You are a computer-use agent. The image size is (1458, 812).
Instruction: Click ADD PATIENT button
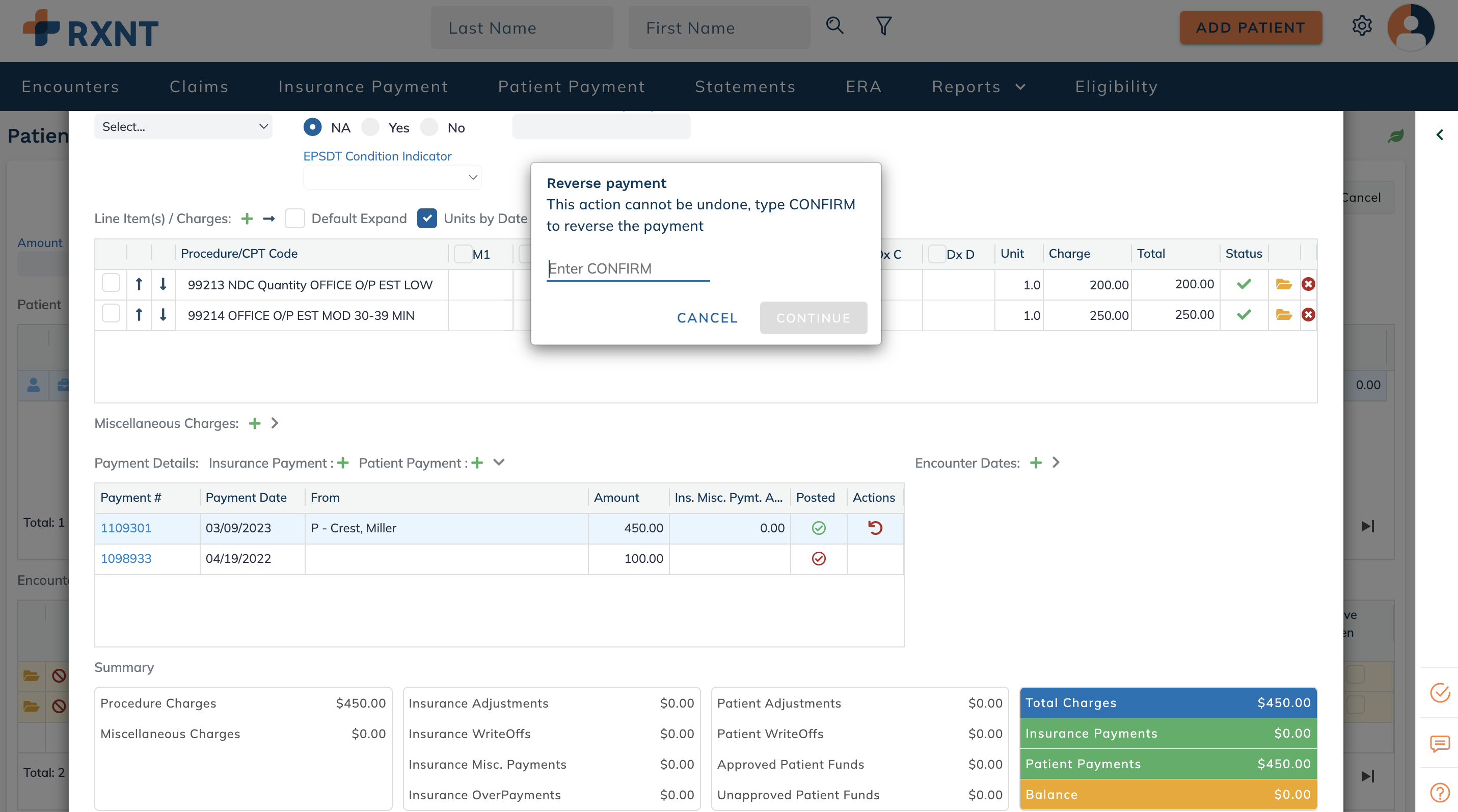(x=1250, y=27)
